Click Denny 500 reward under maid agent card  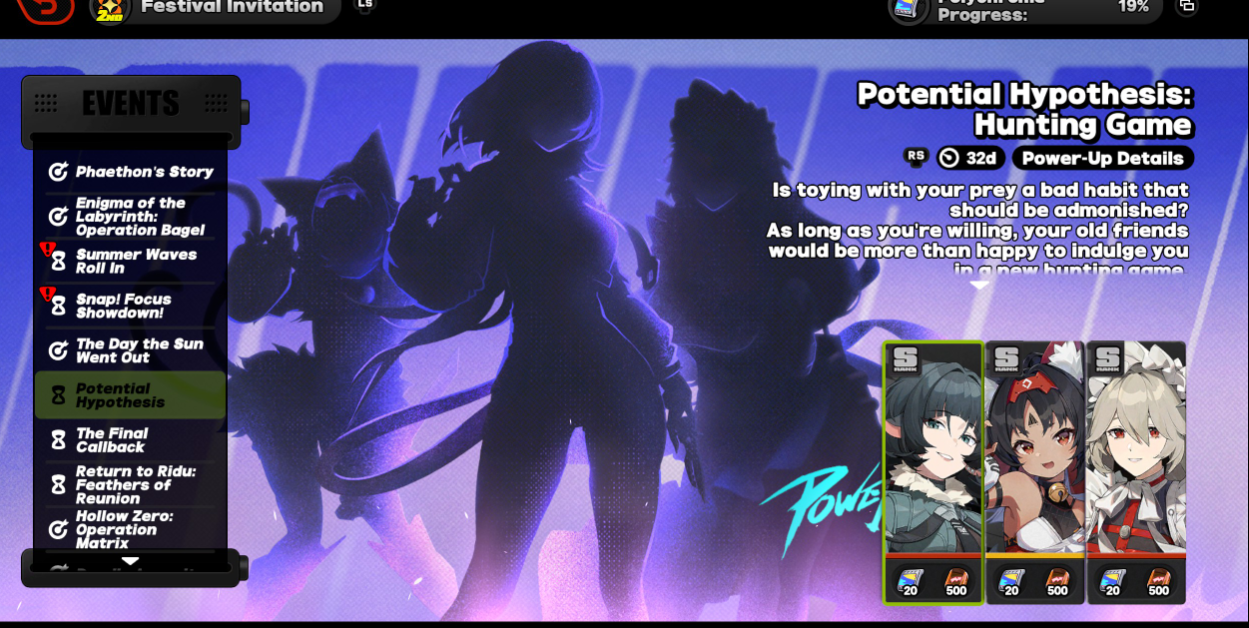click(x=1159, y=582)
